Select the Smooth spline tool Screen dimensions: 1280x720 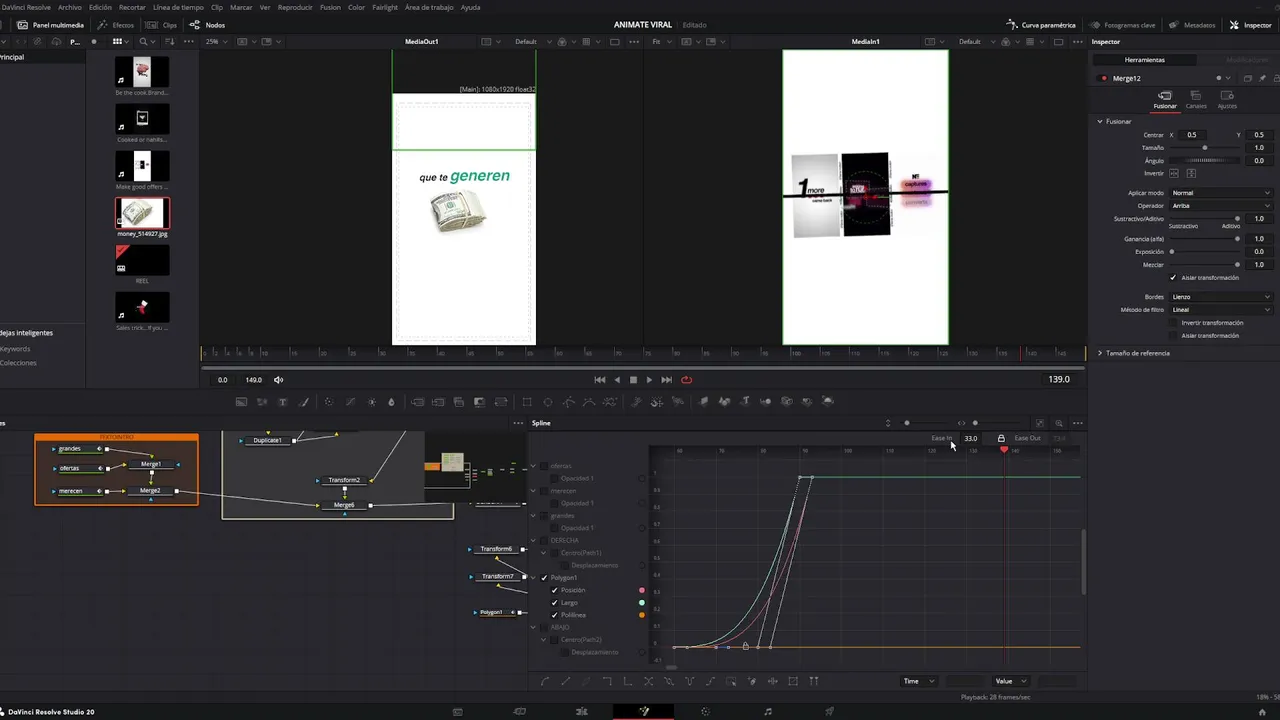[545, 681]
